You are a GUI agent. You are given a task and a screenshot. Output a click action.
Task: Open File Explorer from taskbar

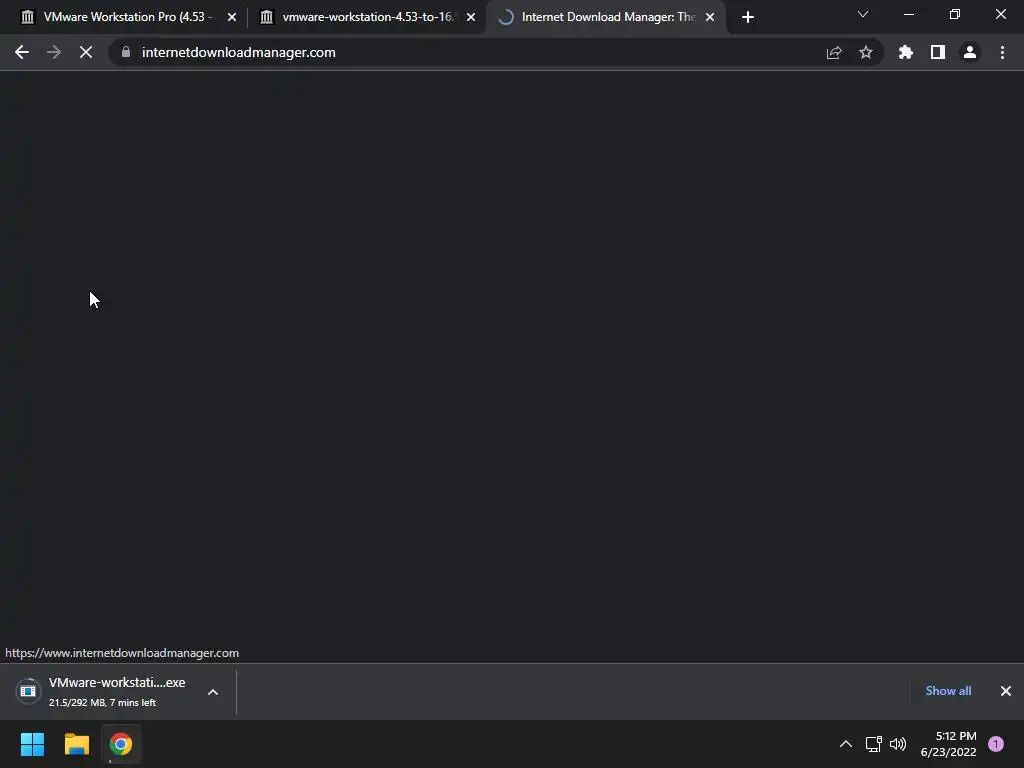click(77, 744)
